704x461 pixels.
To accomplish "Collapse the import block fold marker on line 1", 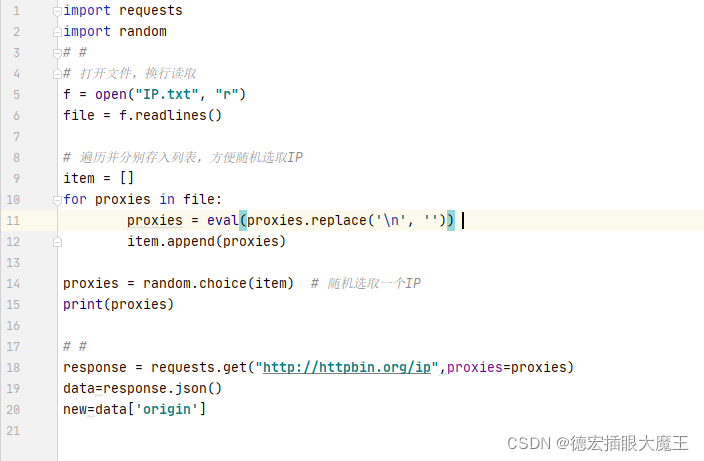I will click(x=57, y=11).
